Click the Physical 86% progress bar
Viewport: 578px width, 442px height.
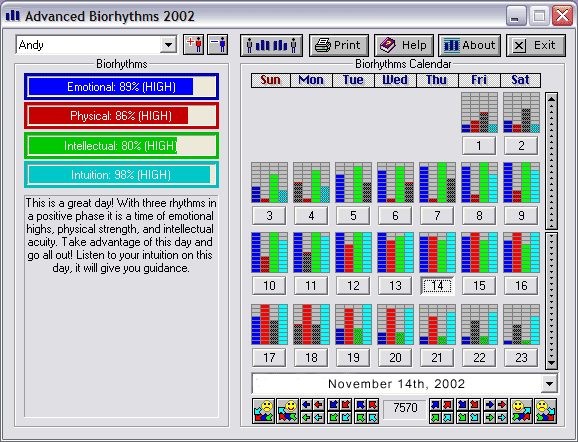pyautogui.click(x=122, y=116)
